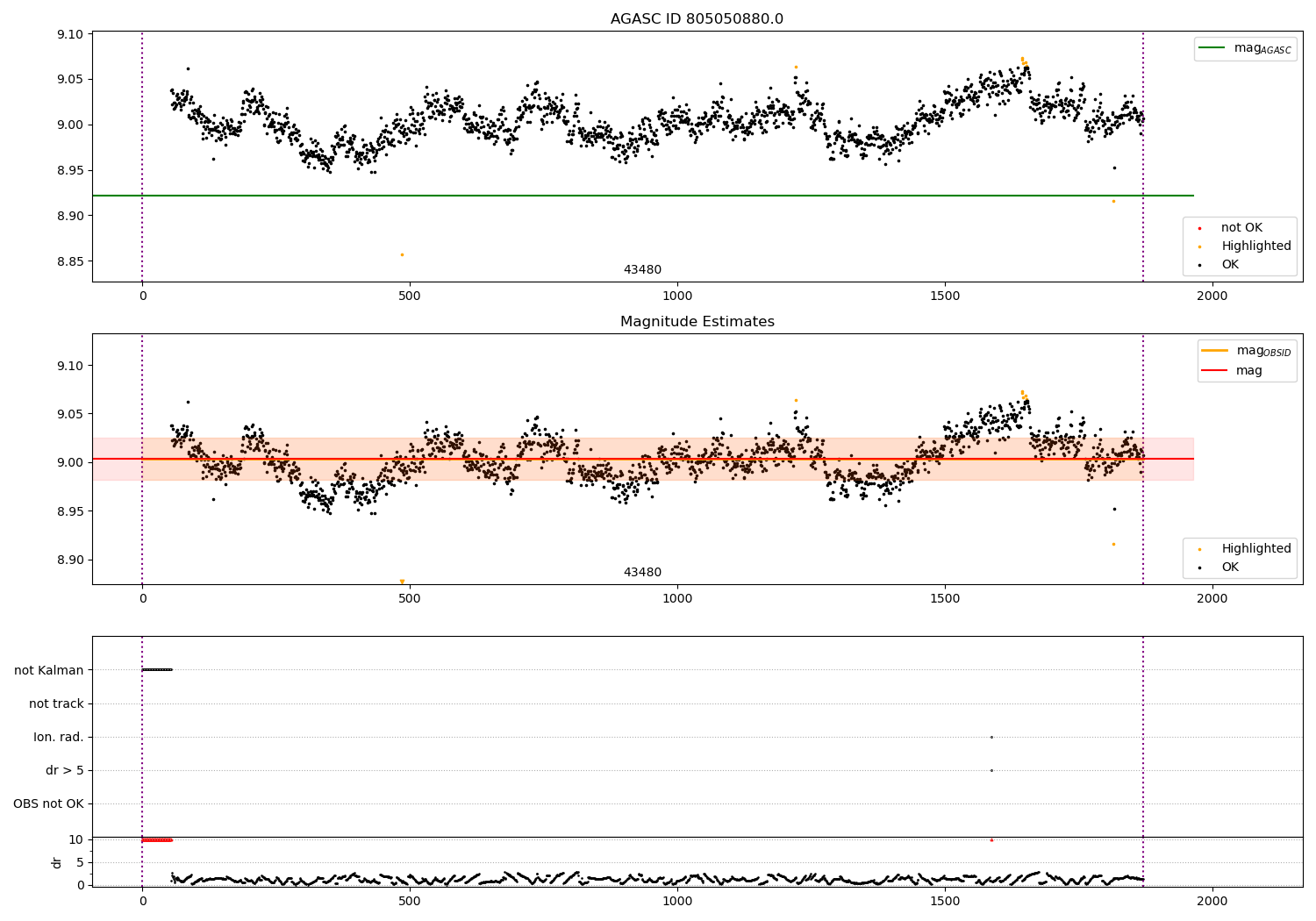Click the green mag AGASC legend entry

[x=1245, y=48]
